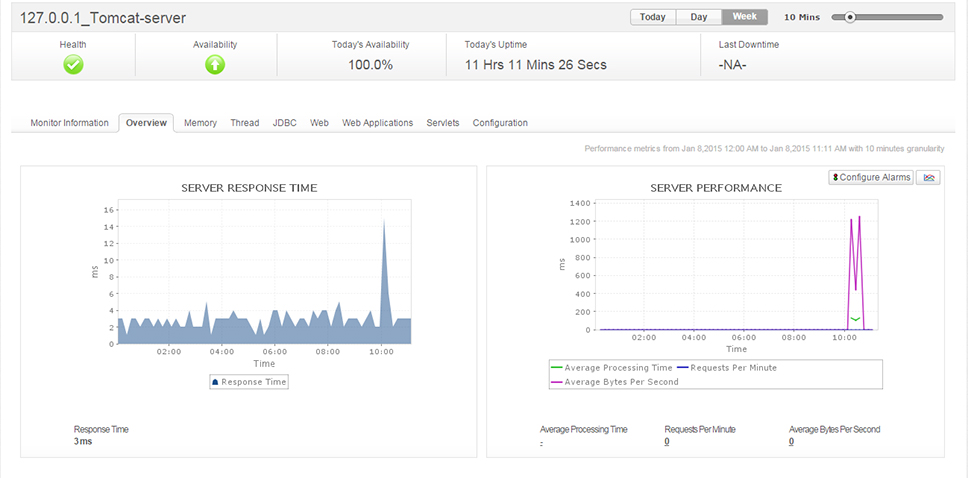This screenshot has width=968, height=478.
Task: Open the chart view icon beside Configure Alarms
Action: tap(928, 177)
